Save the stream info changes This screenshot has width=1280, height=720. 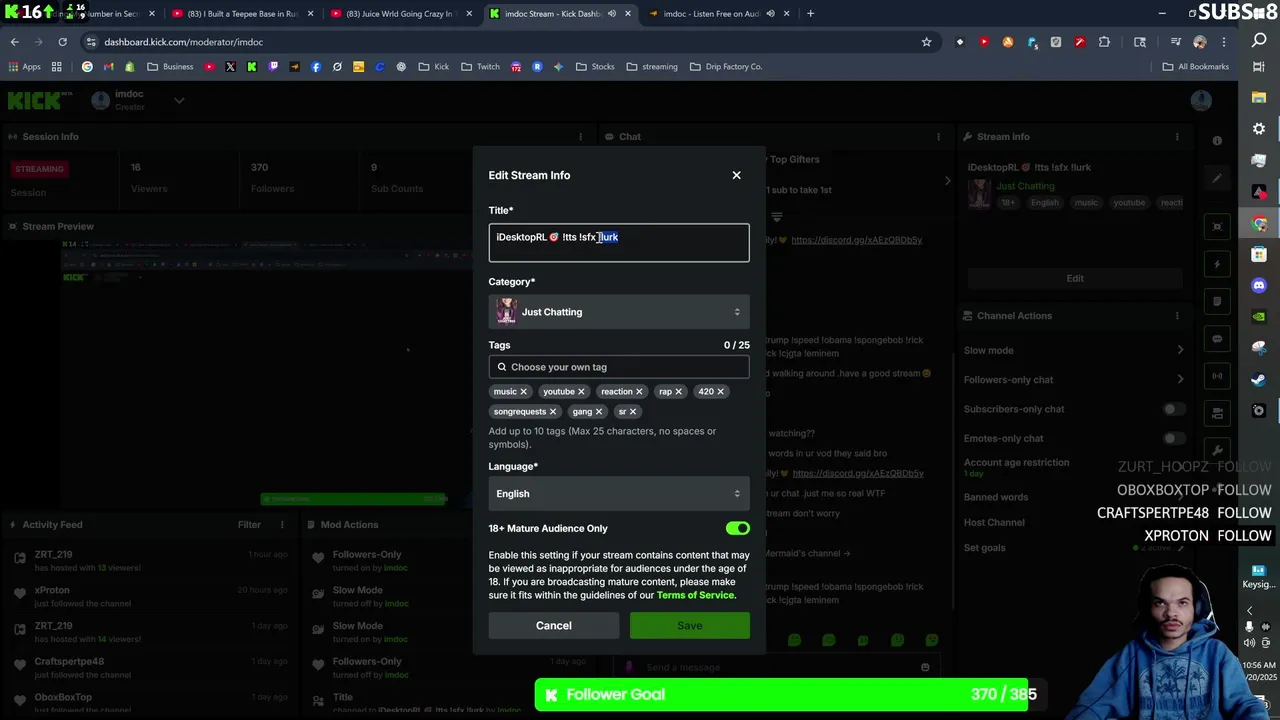click(689, 626)
